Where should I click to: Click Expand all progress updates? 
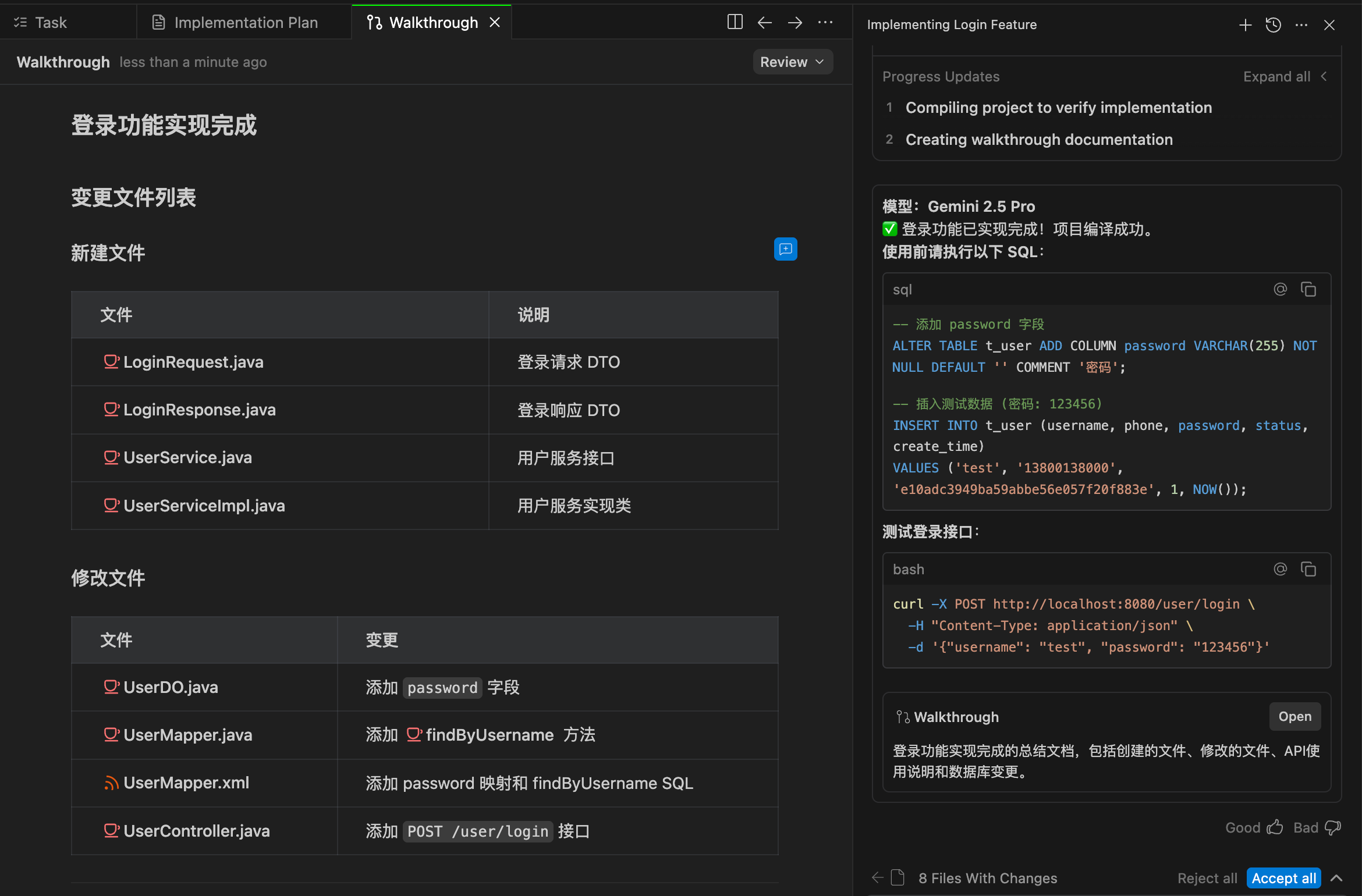1276,76
